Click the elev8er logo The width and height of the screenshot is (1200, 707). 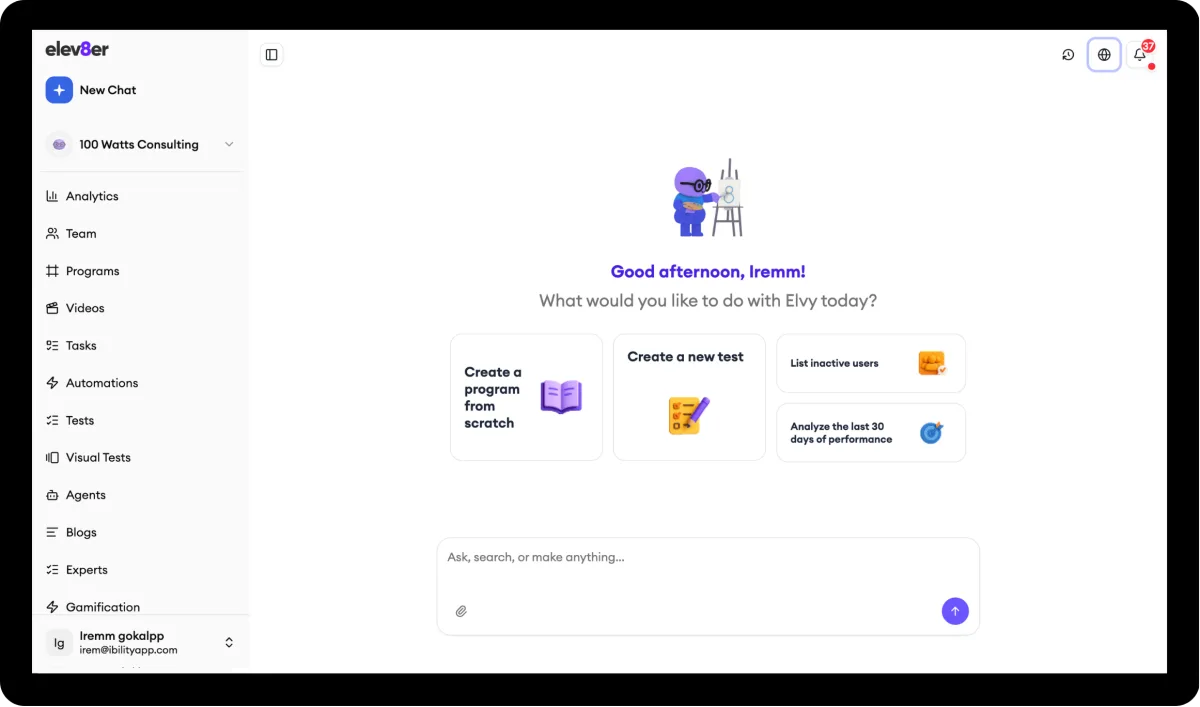tap(77, 49)
